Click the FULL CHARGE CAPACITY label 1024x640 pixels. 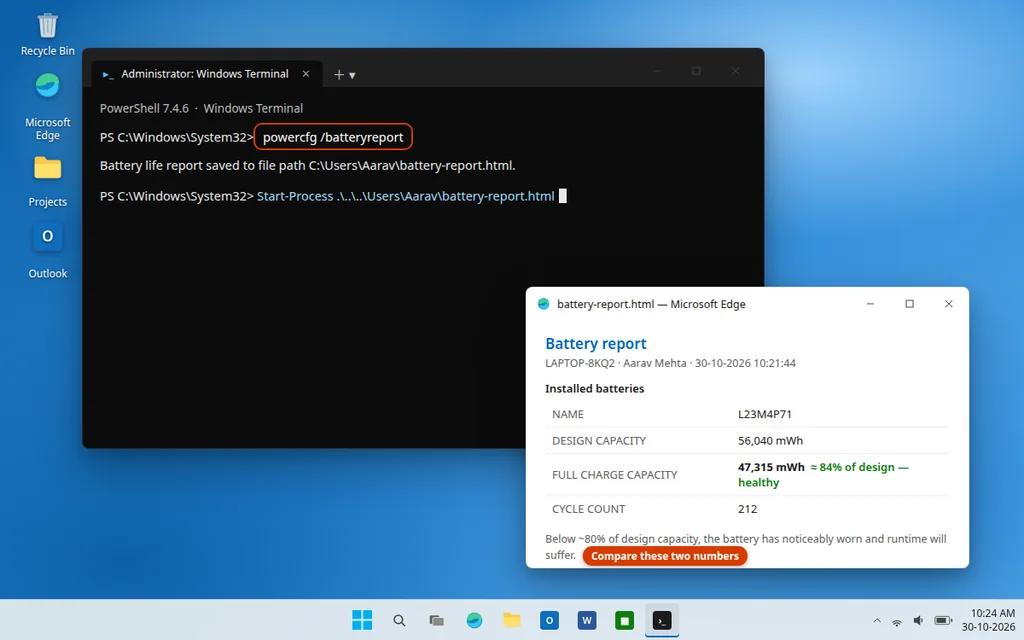coord(615,475)
